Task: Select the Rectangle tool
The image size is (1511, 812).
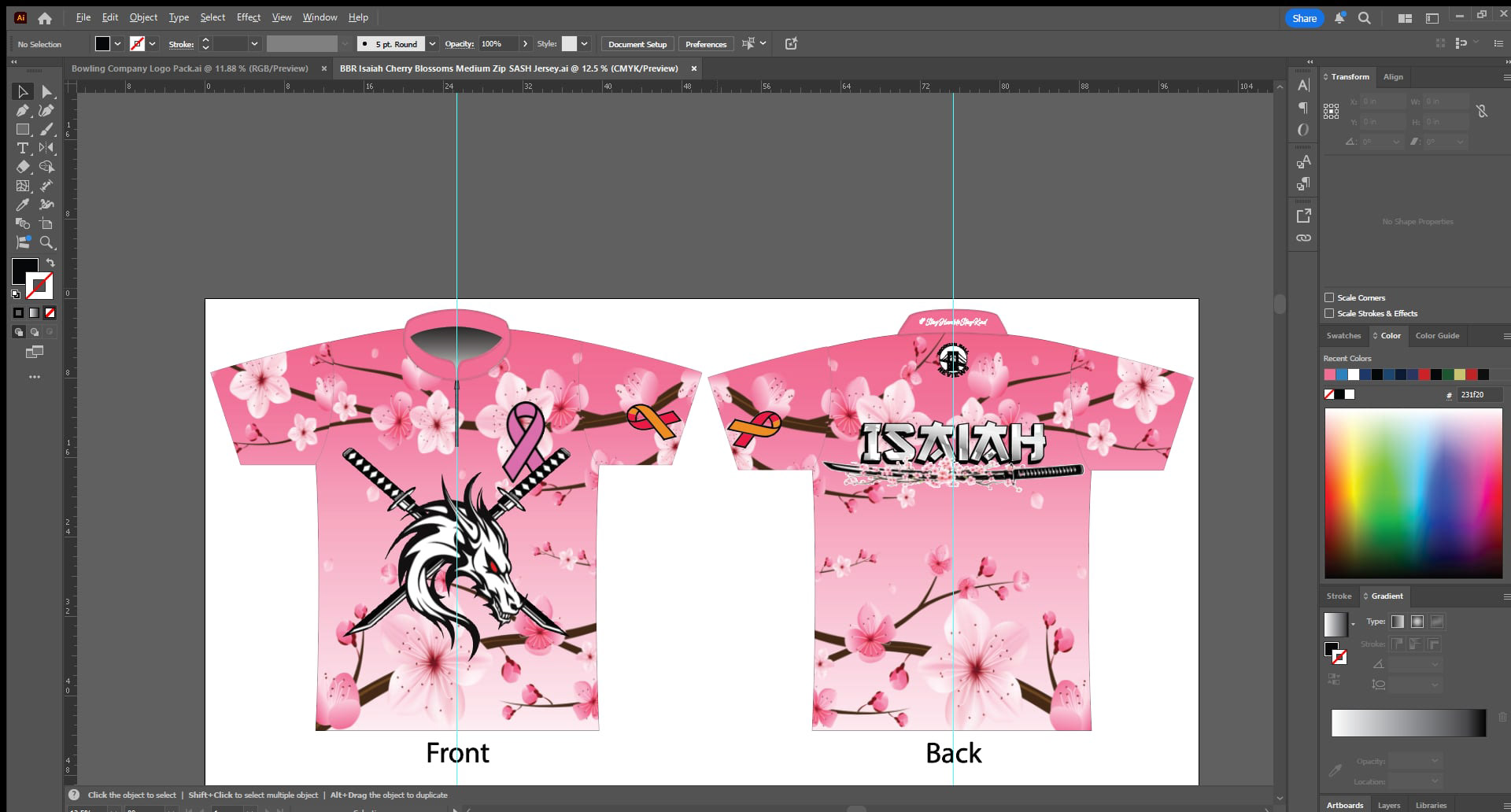Action: [x=22, y=128]
